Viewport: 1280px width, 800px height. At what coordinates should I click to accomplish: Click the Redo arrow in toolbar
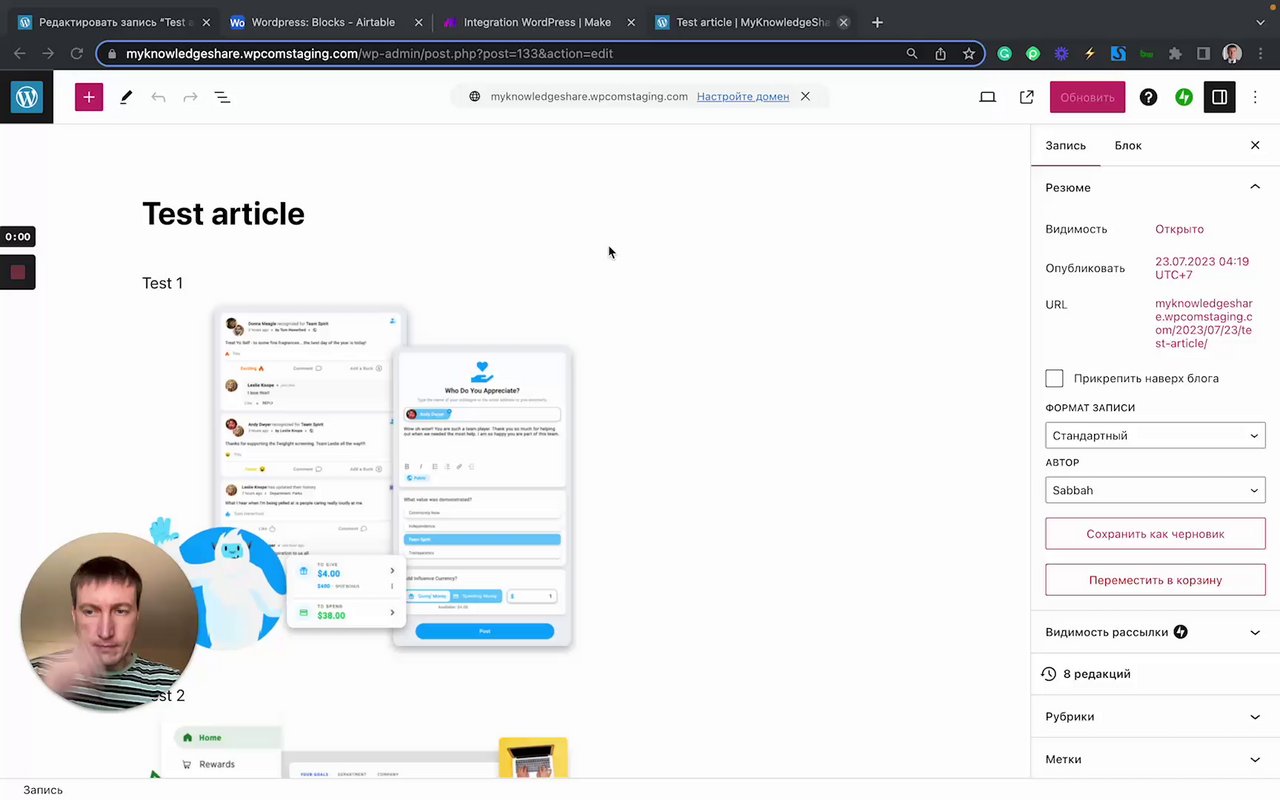[190, 97]
